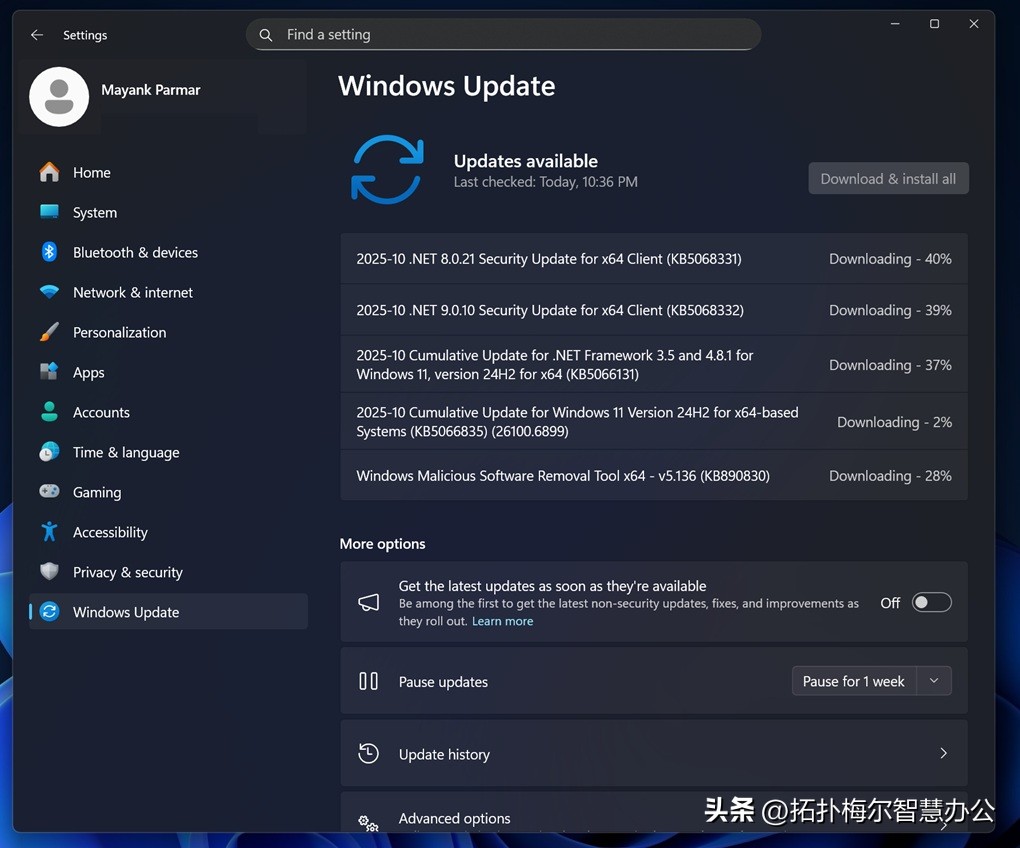The height and width of the screenshot is (848, 1020).
Task: Open Accessibility settings via its icon
Action: pos(49,532)
